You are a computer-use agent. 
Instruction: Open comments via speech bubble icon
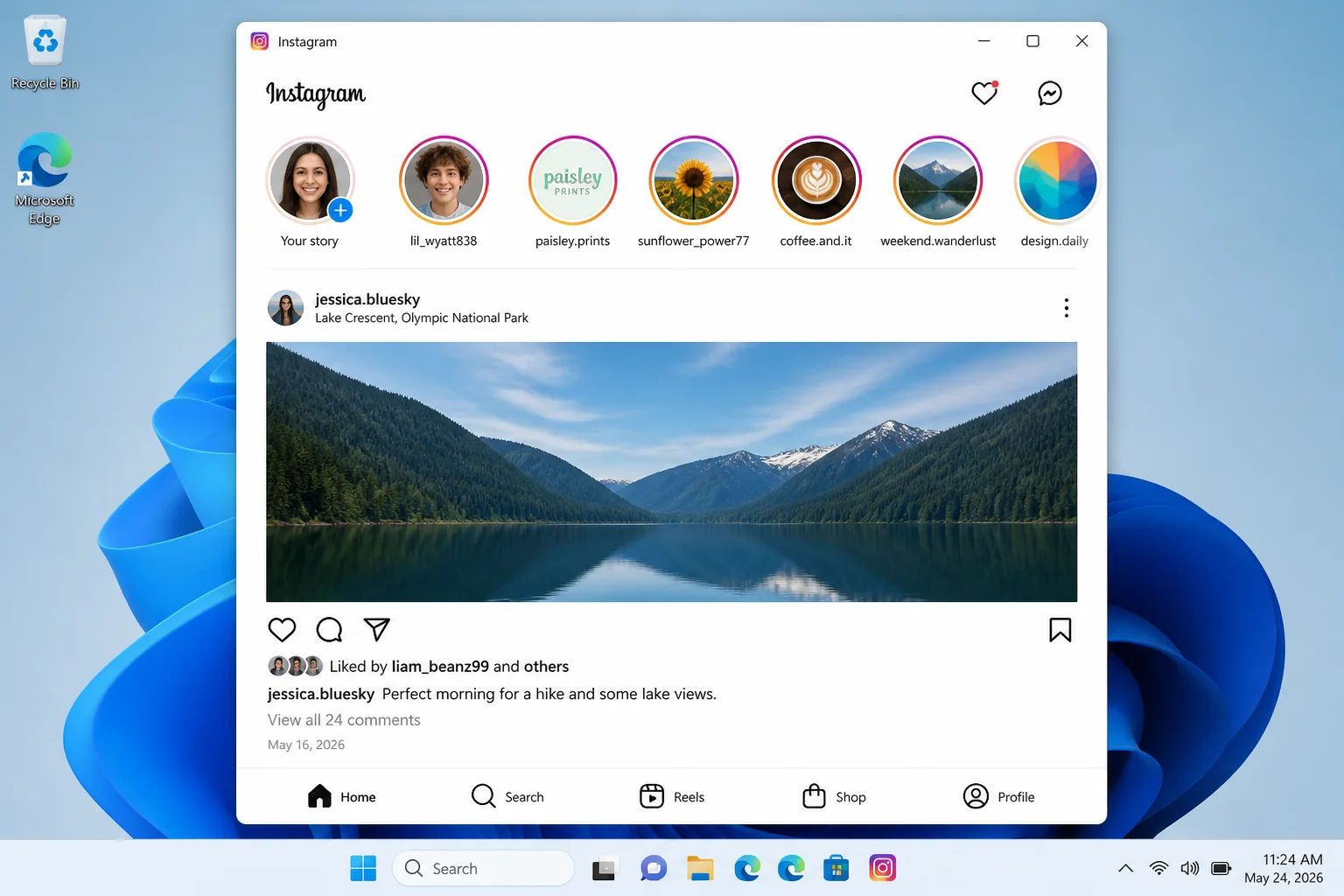(329, 630)
